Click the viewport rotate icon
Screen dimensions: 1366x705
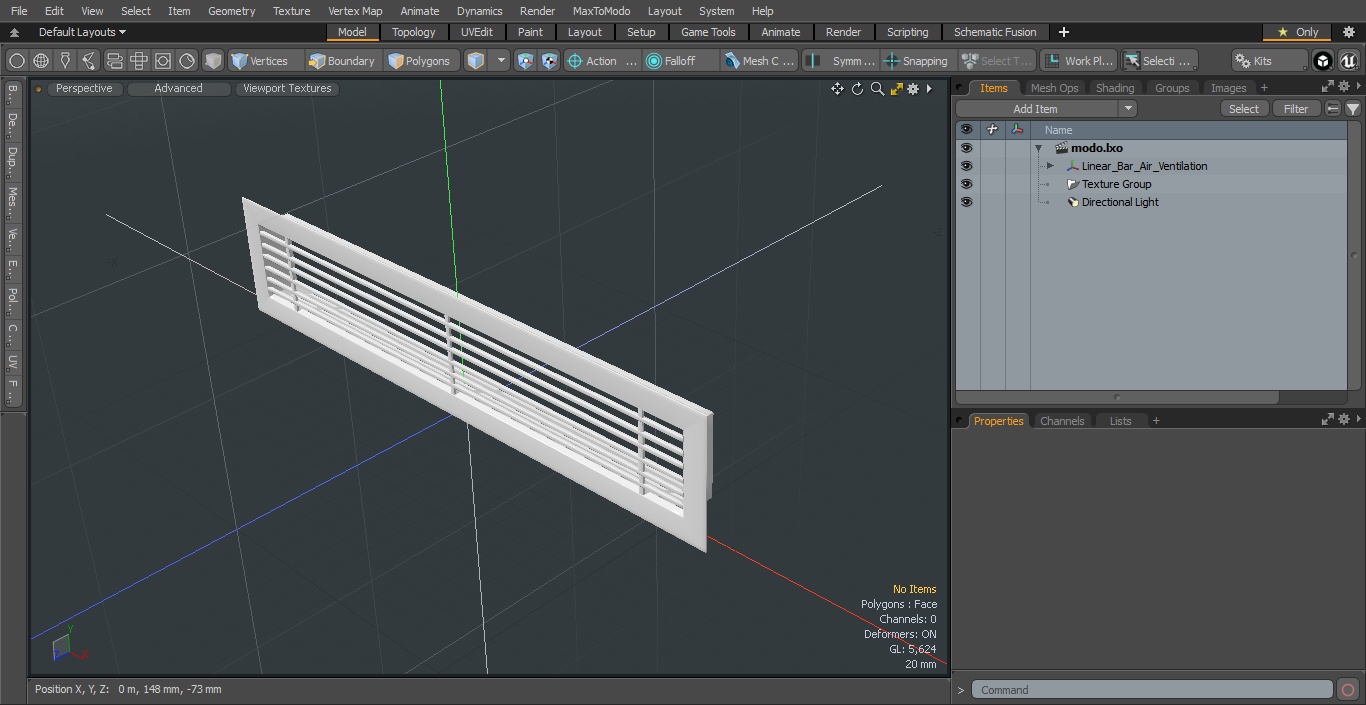[x=857, y=89]
